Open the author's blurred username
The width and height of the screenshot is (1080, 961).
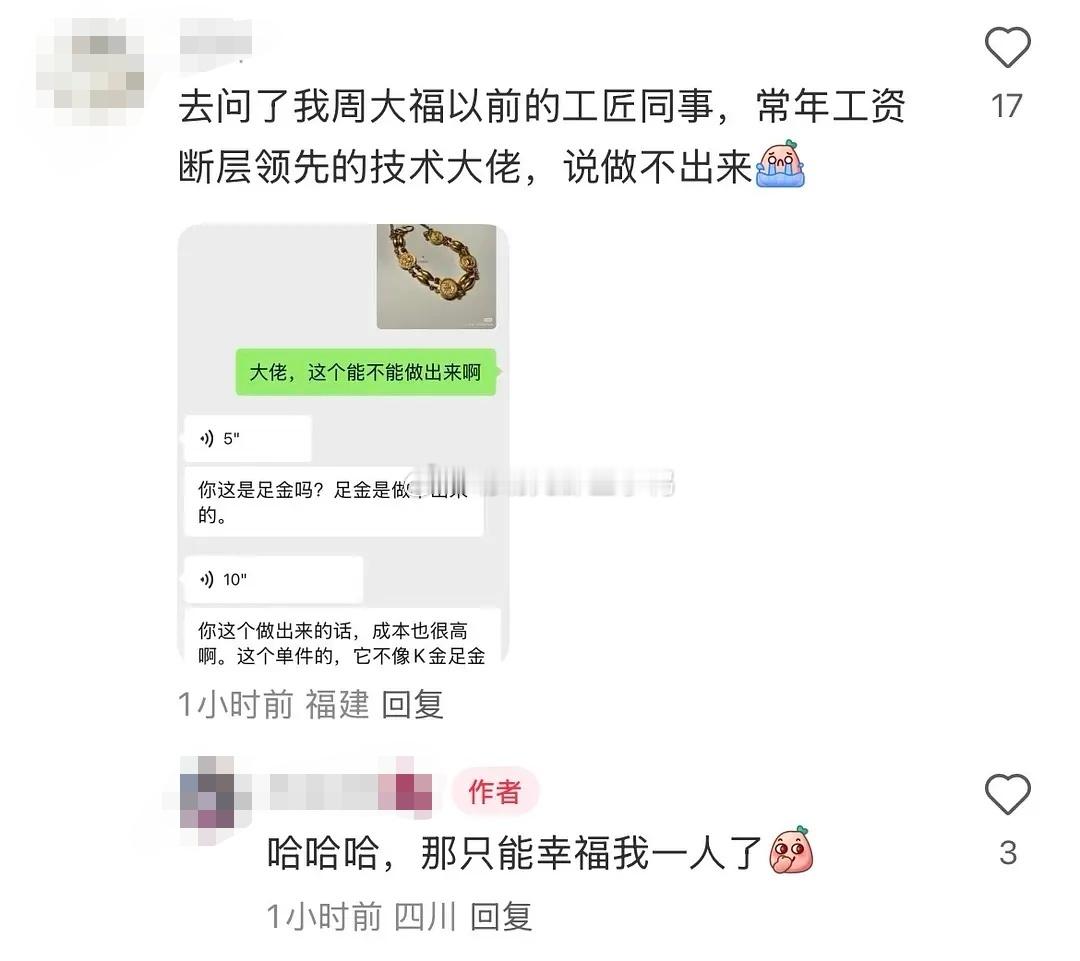coord(350,792)
